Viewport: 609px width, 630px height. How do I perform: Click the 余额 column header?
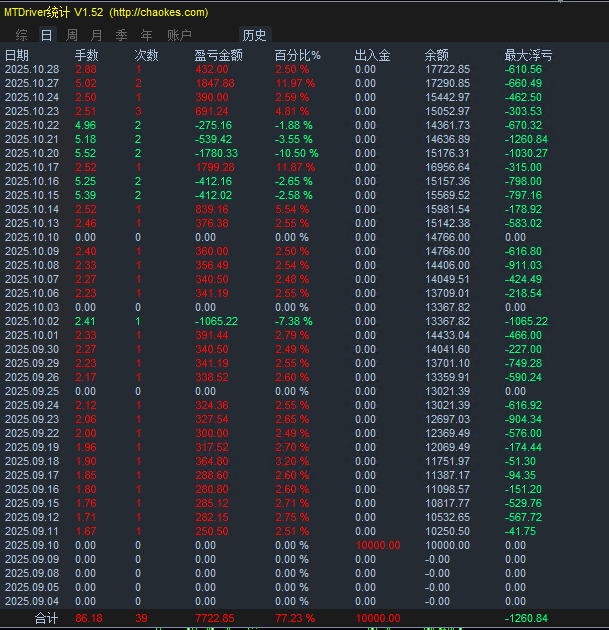pos(437,55)
